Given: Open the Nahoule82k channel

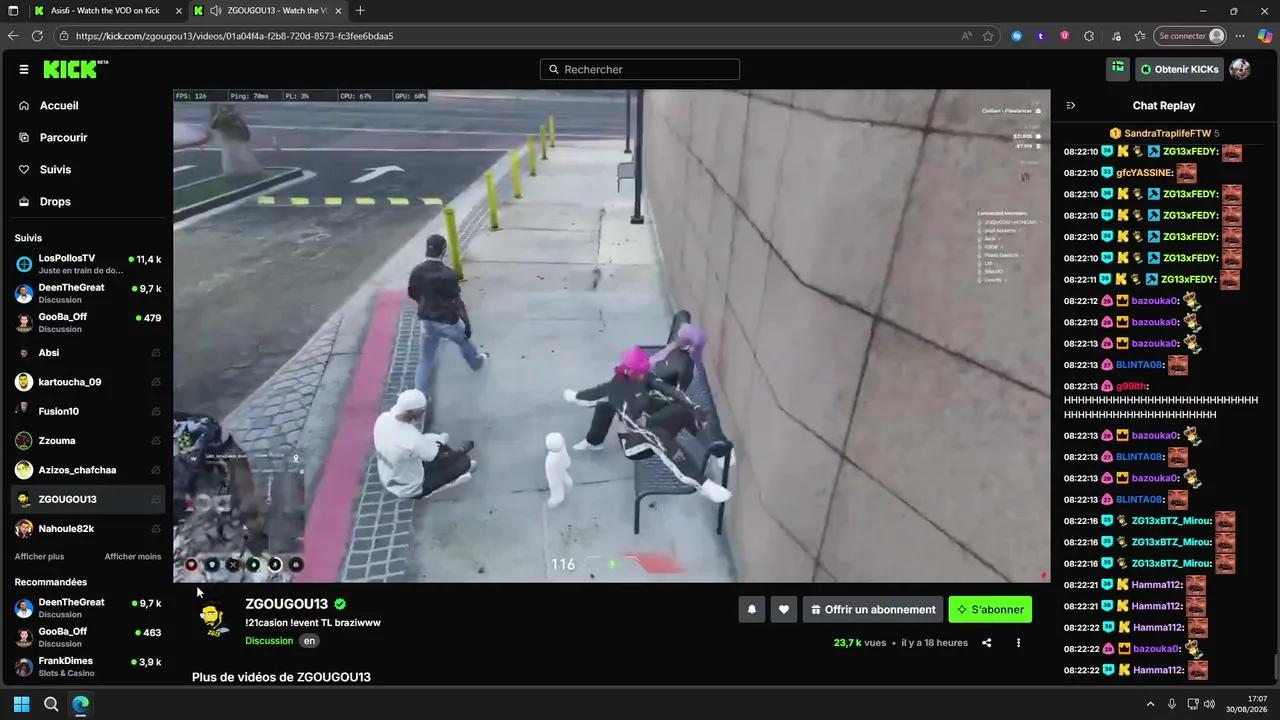Looking at the screenshot, I should pyautogui.click(x=87, y=528).
